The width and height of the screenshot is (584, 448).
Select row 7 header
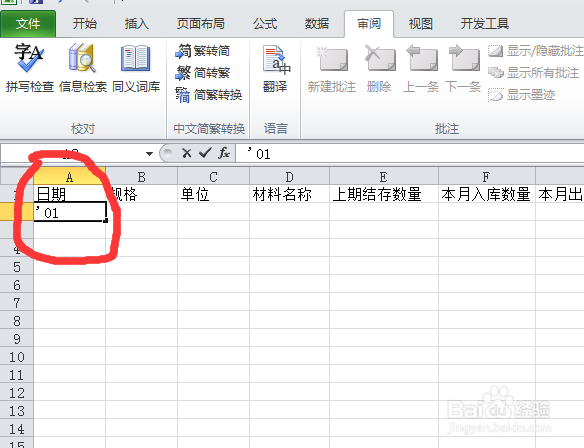(x=17, y=303)
